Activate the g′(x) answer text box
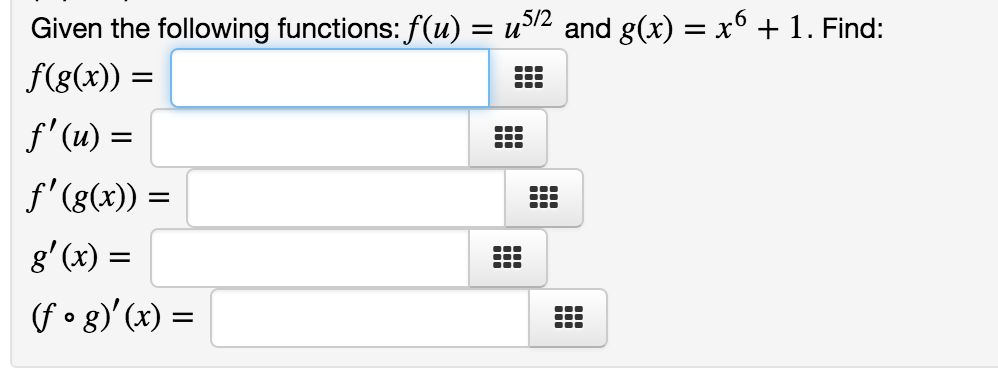Screen dimensions: 998x374 click(x=310, y=258)
